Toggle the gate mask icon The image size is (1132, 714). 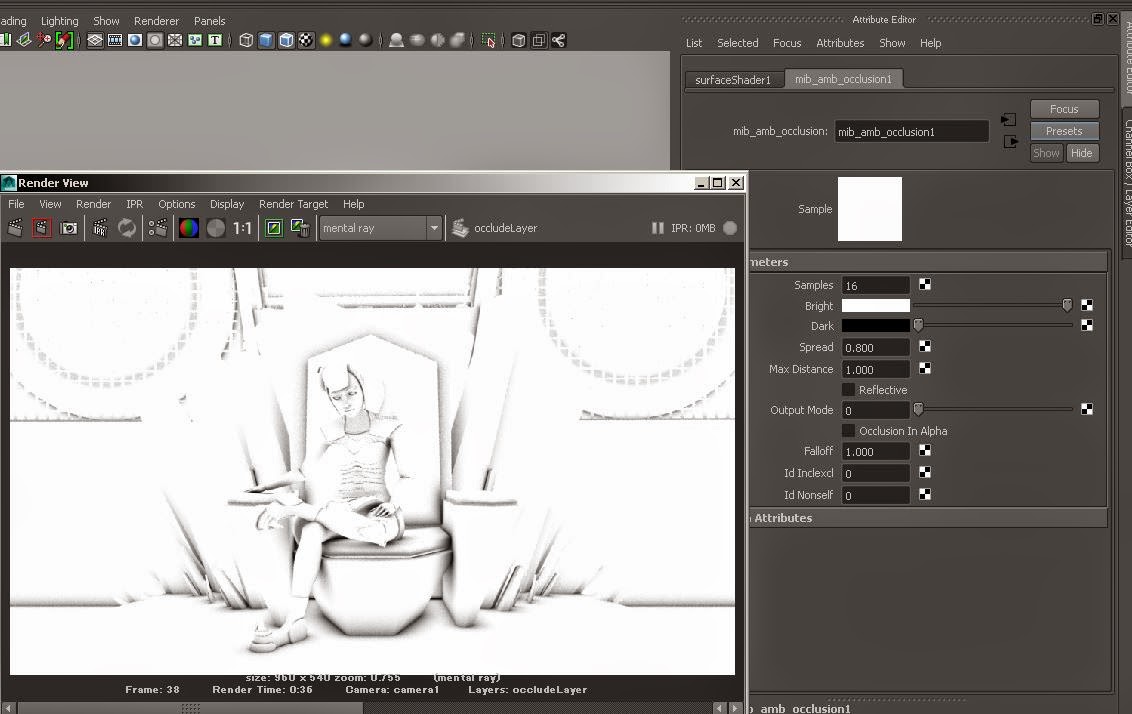155,40
